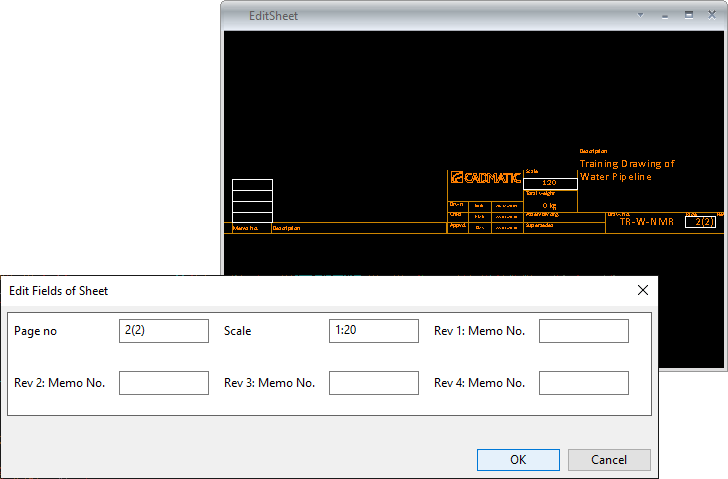Close the Edit Fields of Sheet dialog

643,290
